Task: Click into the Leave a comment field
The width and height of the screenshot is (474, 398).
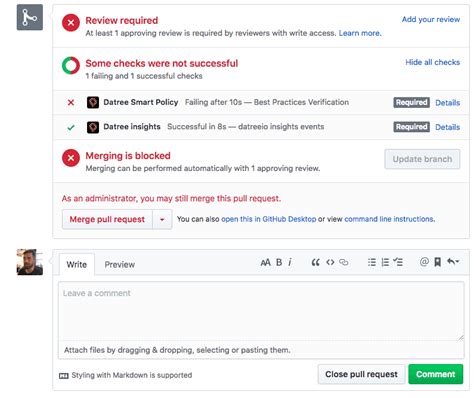Action: 261,311
